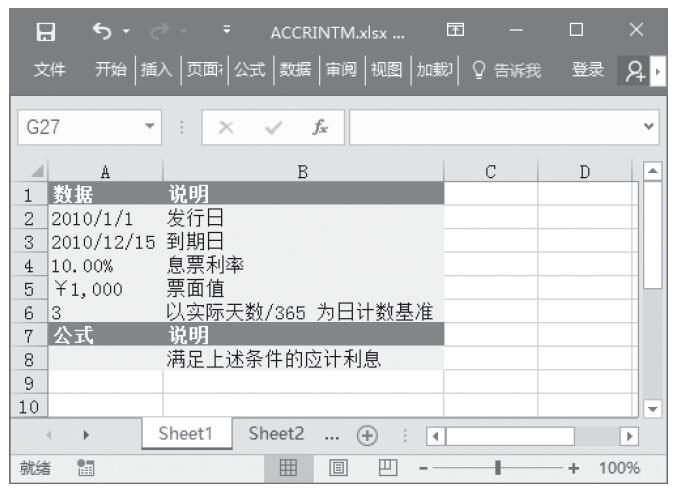Click the 登录 sign-in button
This screenshot has height=495, width=679.
587,70
